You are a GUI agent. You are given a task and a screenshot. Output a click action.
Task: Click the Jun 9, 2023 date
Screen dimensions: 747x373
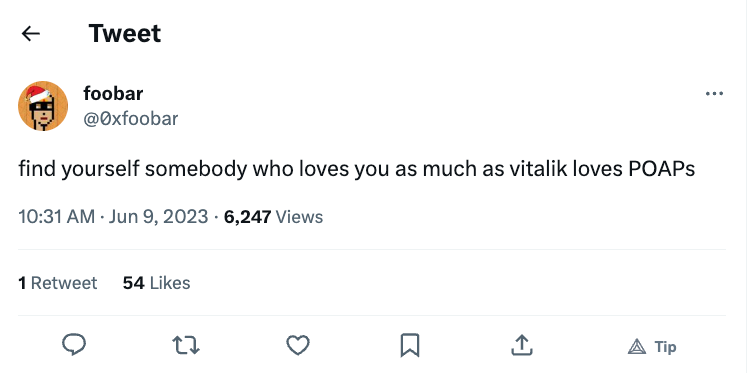coord(159,217)
